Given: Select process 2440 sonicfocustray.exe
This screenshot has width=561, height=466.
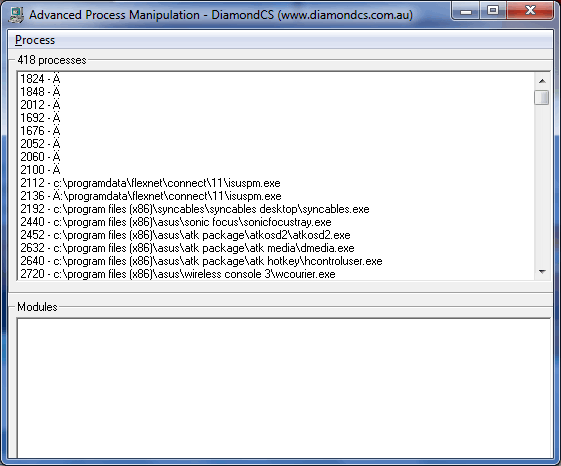Looking at the screenshot, I should (176, 222).
